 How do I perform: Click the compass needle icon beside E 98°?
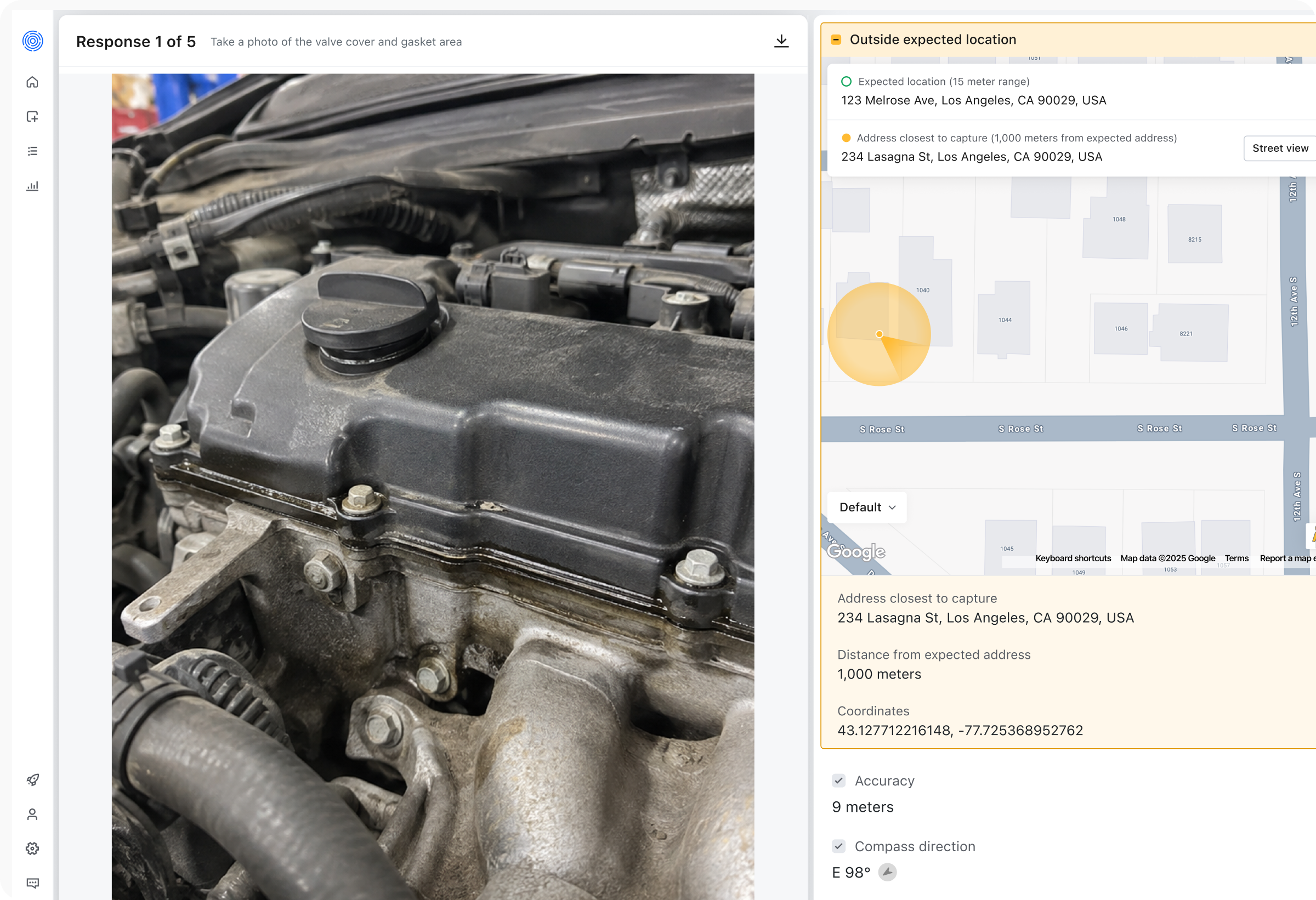tap(887, 872)
